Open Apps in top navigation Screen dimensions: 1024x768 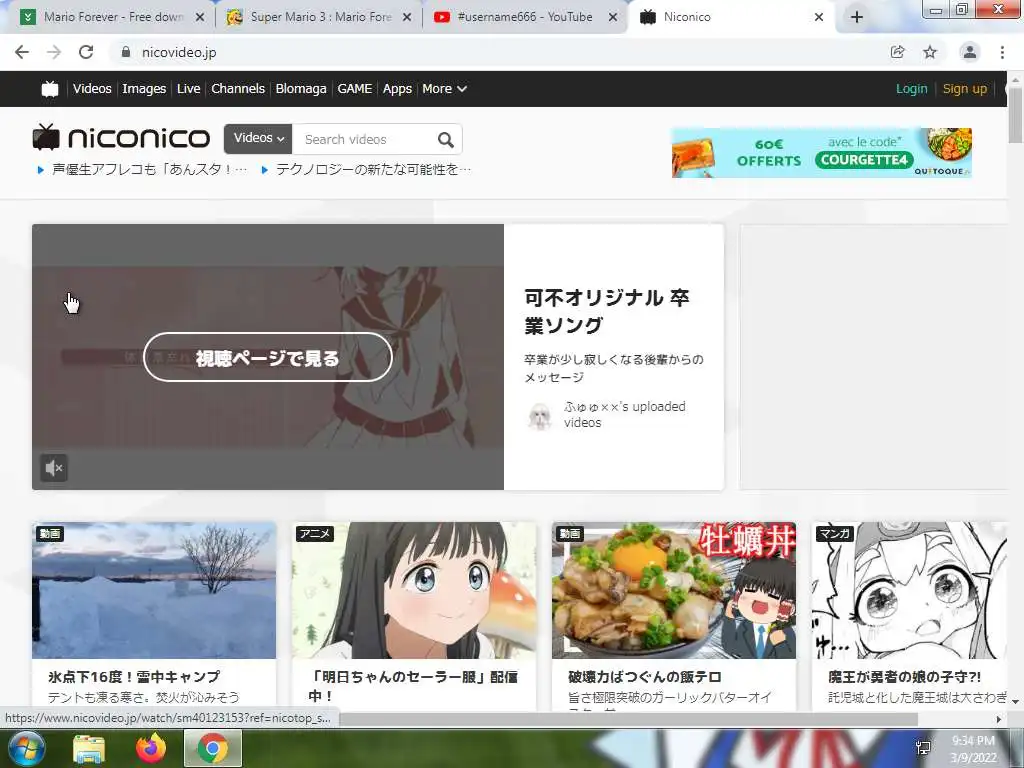(x=397, y=88)
